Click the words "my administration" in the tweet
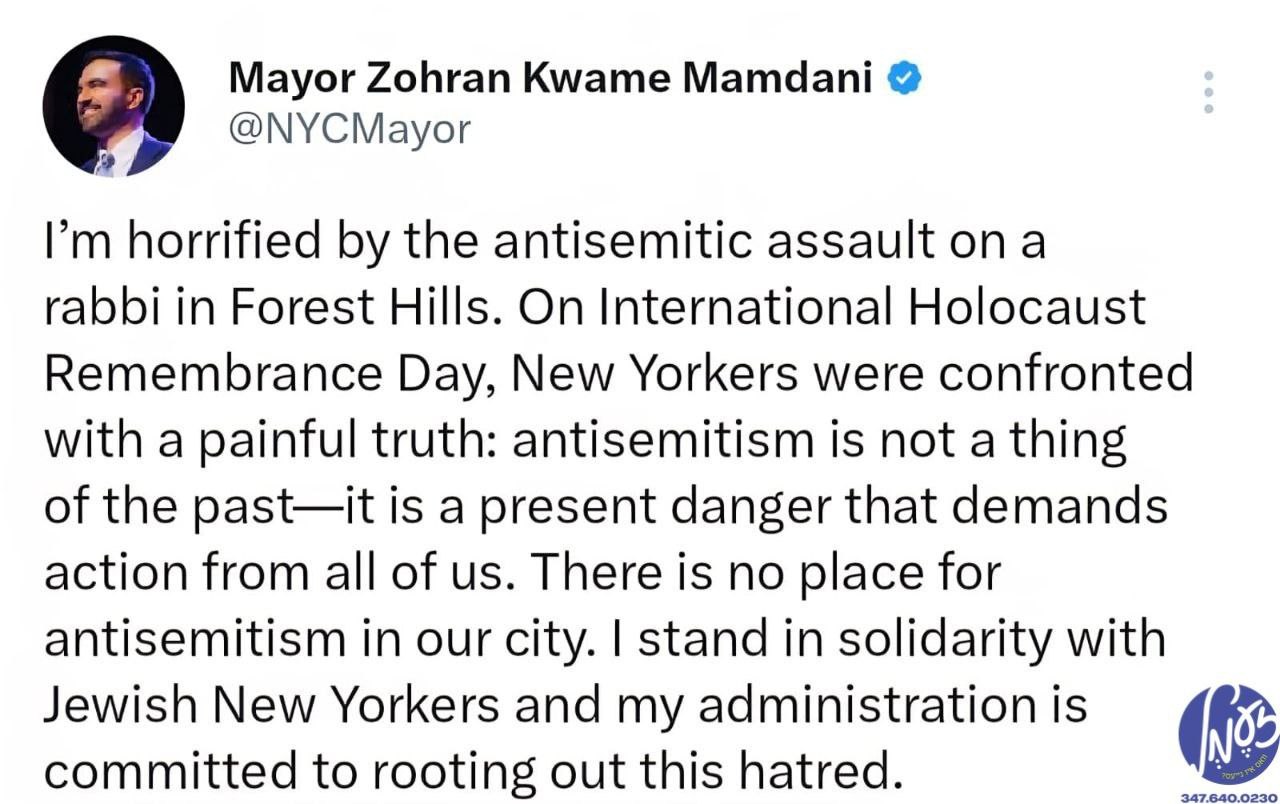 coord(844,705)
